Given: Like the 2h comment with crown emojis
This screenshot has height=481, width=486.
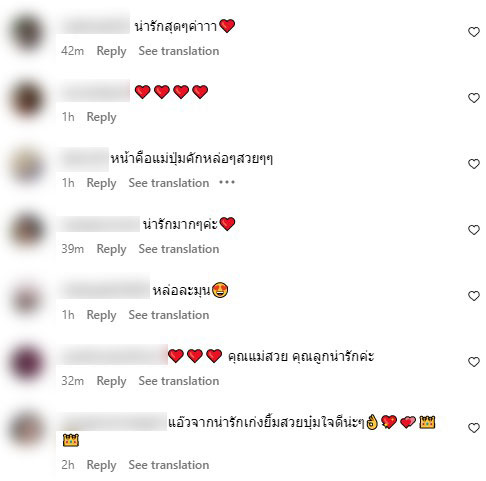Looking at the screenshot, I should (x=474, y=428).
